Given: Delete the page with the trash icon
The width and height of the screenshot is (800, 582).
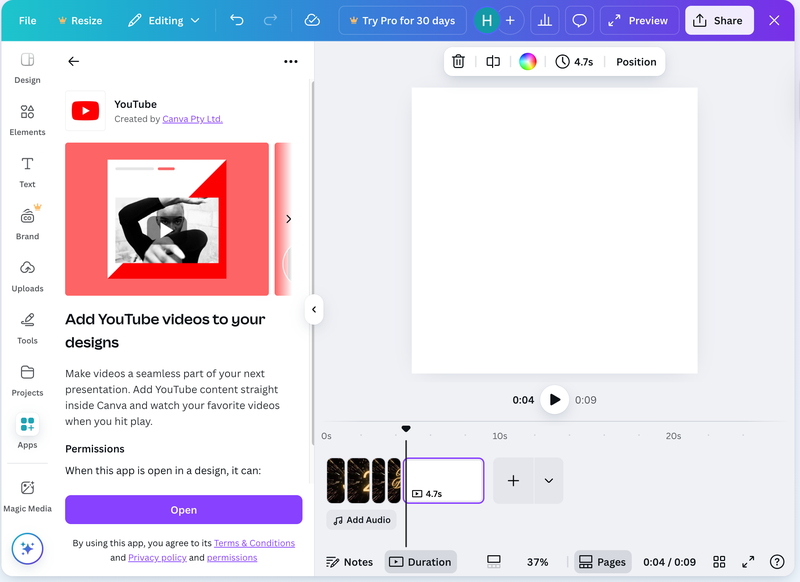Looking at the screenshot, I should pos(458,62).
